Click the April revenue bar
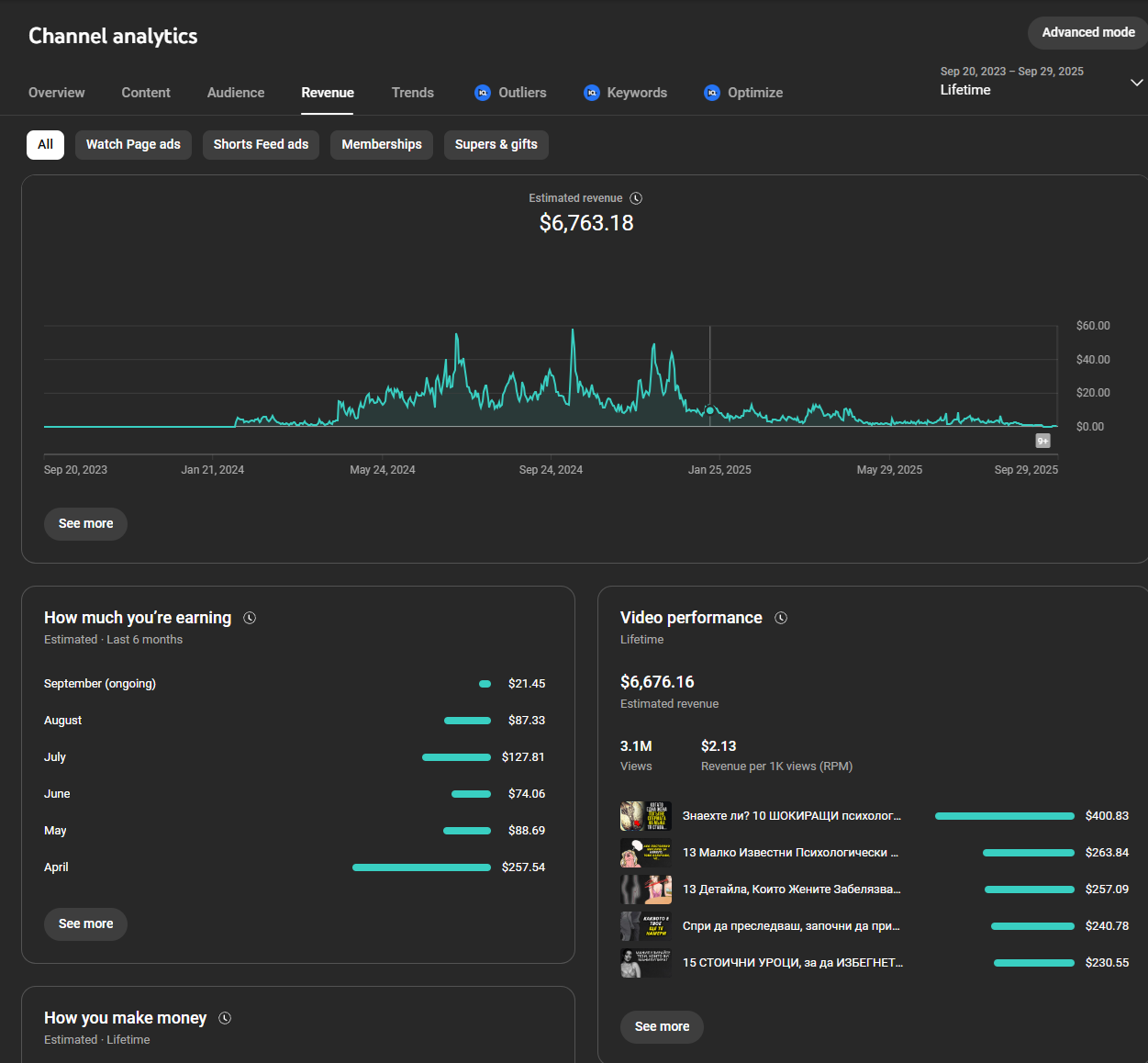1148x1063 pixels. [421, 867]
